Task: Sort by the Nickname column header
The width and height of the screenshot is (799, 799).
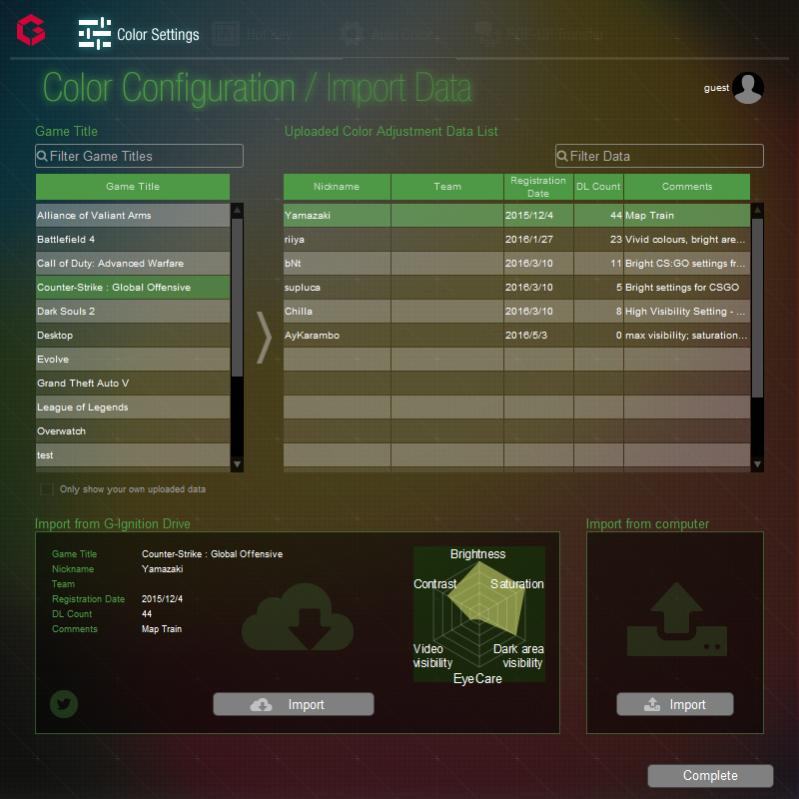Action: click(x=337, y=187)
